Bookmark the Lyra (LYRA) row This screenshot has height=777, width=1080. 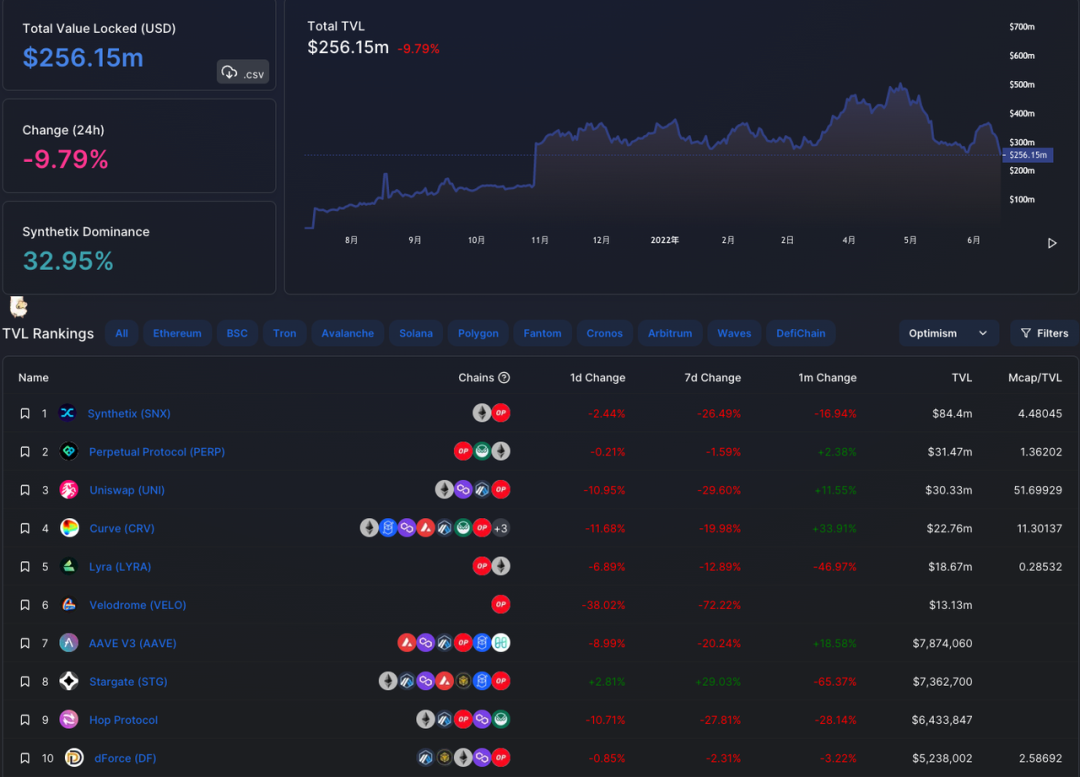[25, 567]
